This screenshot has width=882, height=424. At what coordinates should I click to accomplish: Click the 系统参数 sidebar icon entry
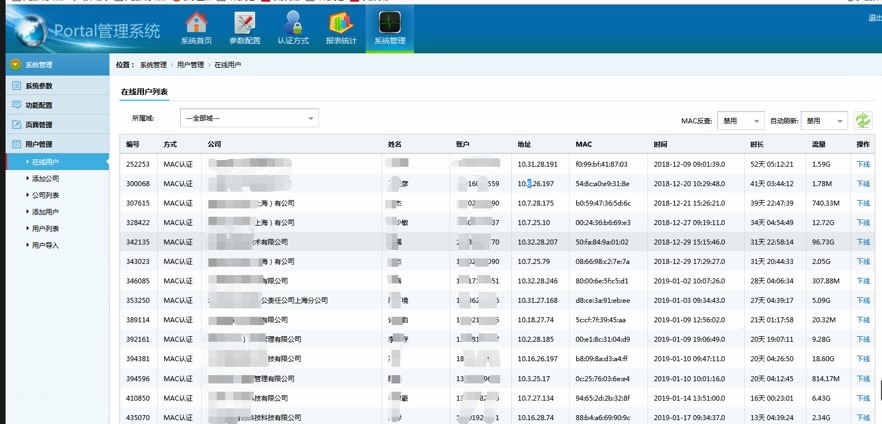[38, 86]
